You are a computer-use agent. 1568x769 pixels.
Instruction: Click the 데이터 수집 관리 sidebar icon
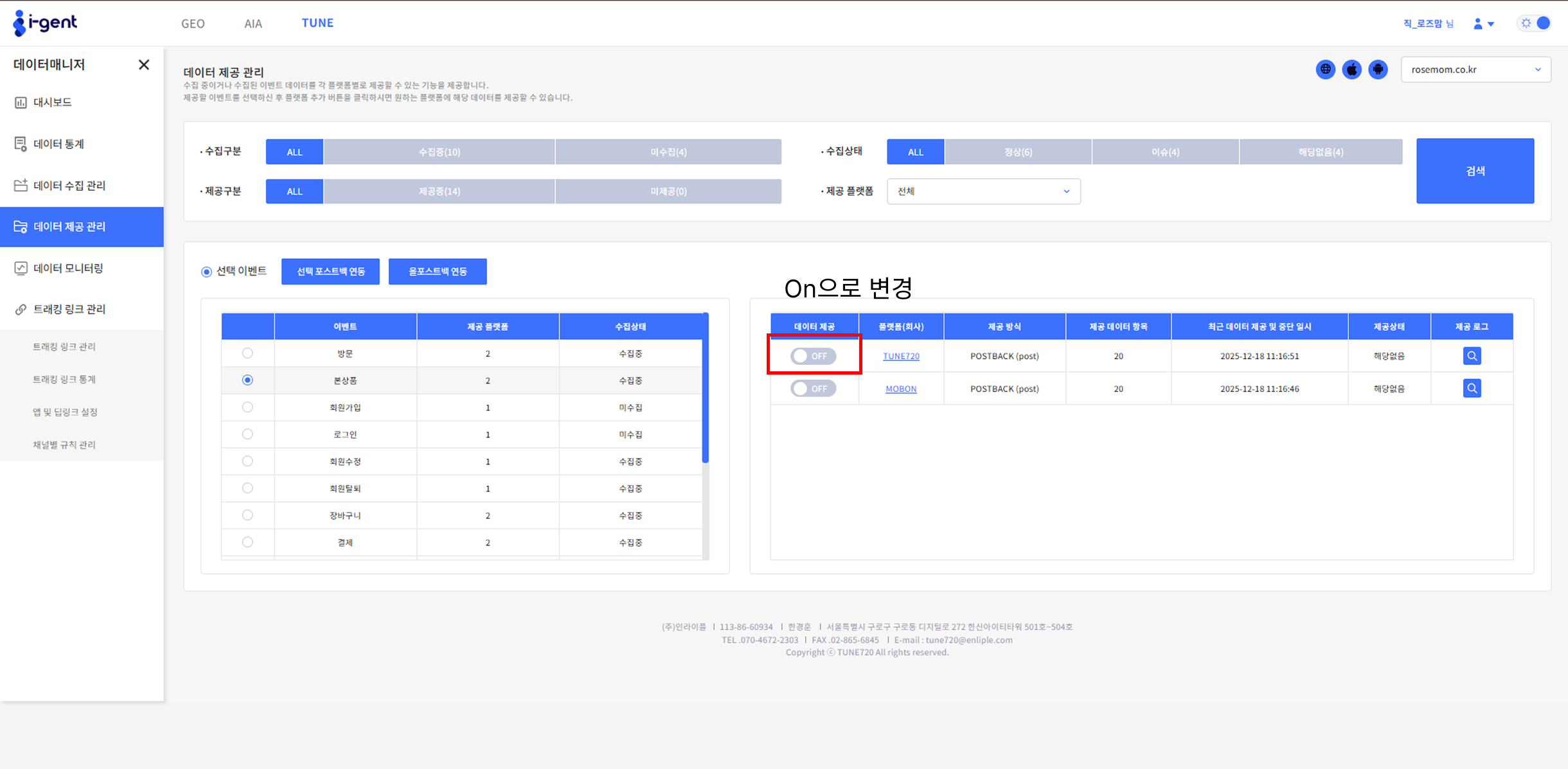21,186
